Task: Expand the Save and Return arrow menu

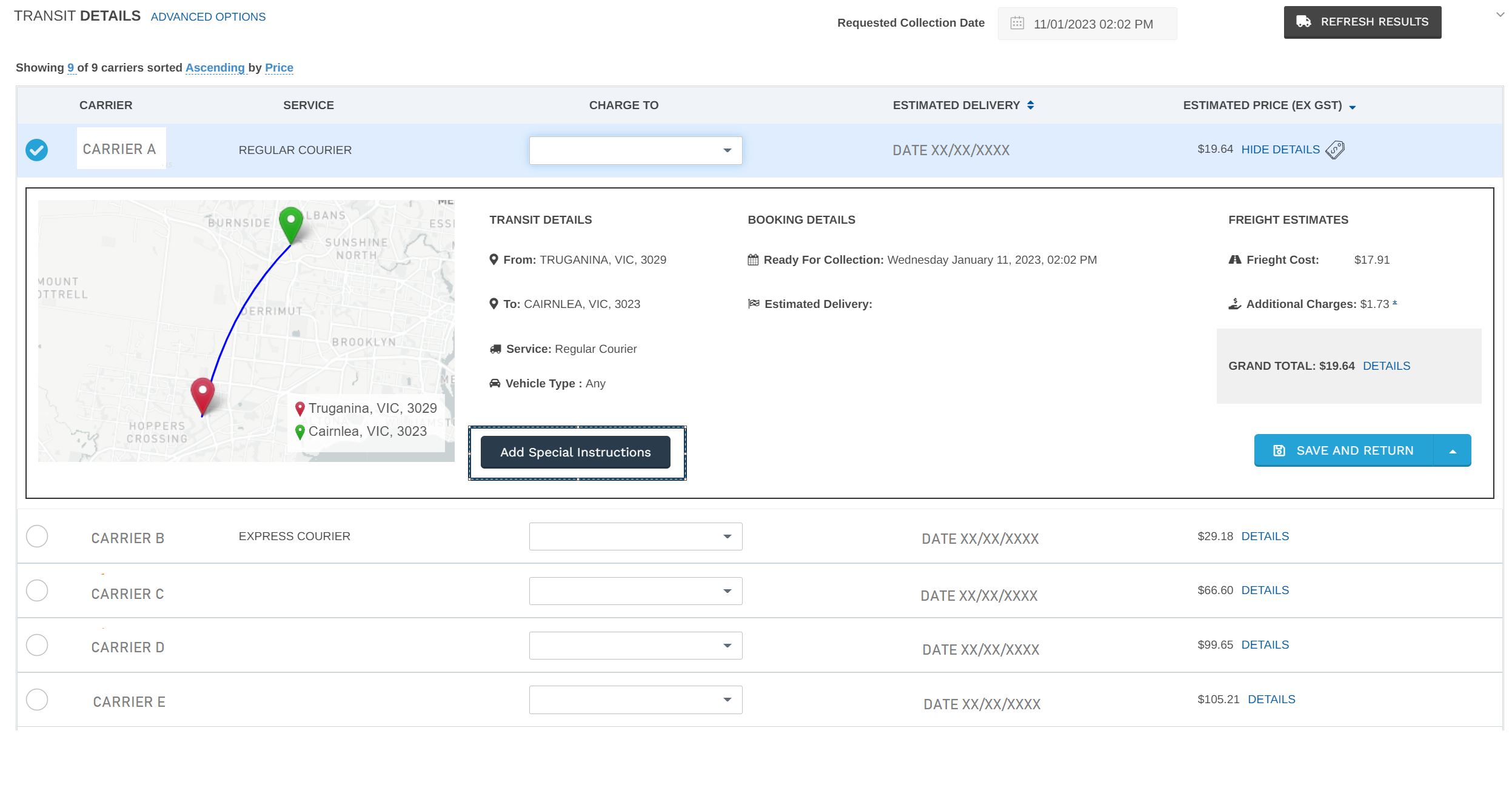Action: [1452, 451]
